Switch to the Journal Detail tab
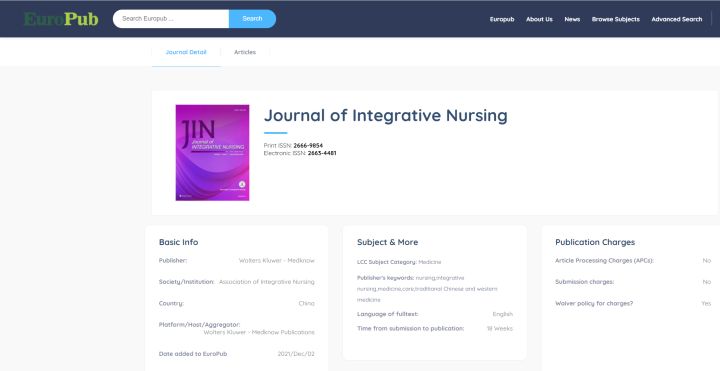Viewport: 720px width, 371px height. pyautogui.click(x=186, y=52)
